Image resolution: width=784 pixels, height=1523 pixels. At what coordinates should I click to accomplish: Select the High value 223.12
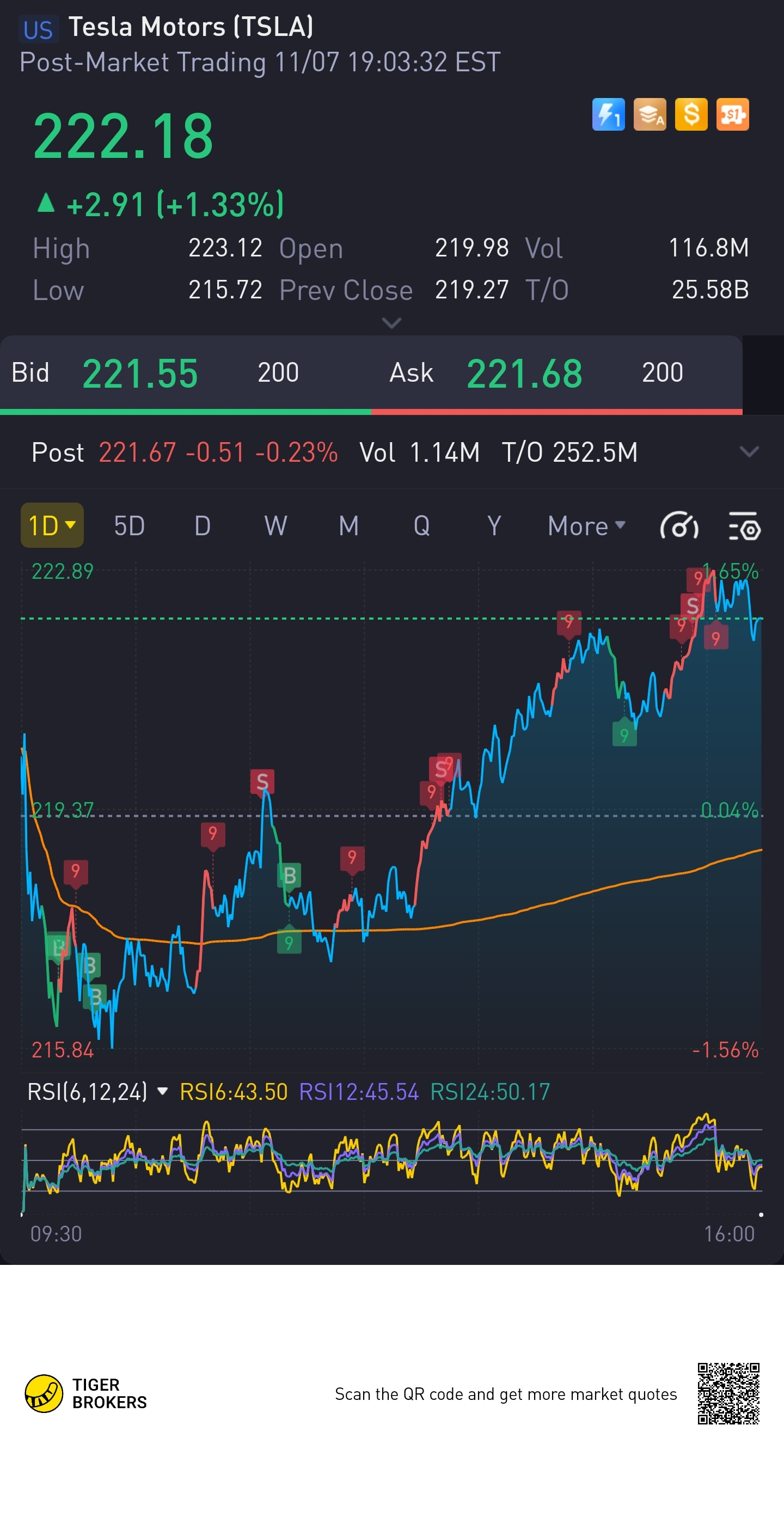click(x=225, y=248)
